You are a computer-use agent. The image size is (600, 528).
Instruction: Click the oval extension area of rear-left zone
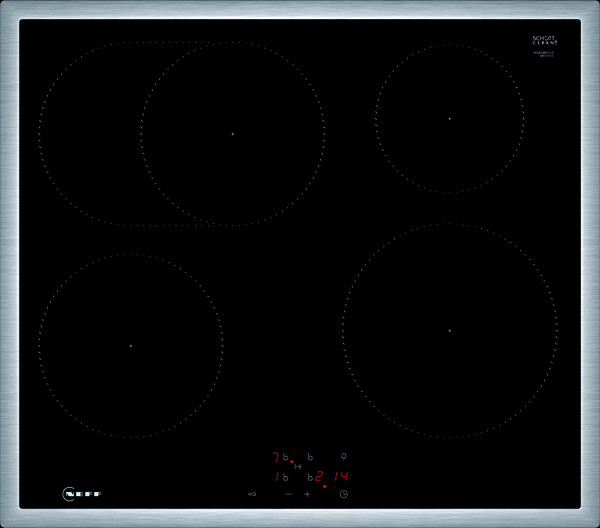[85, 133]
